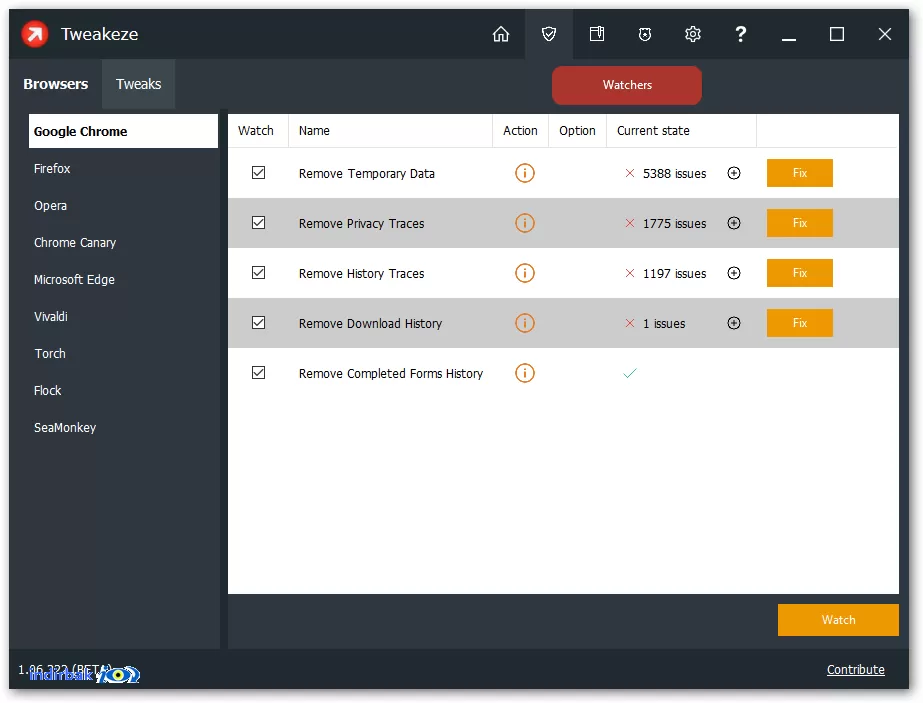923x703 pixels.
Task: Expand details of 1197 issues
Action: [733, 273]
